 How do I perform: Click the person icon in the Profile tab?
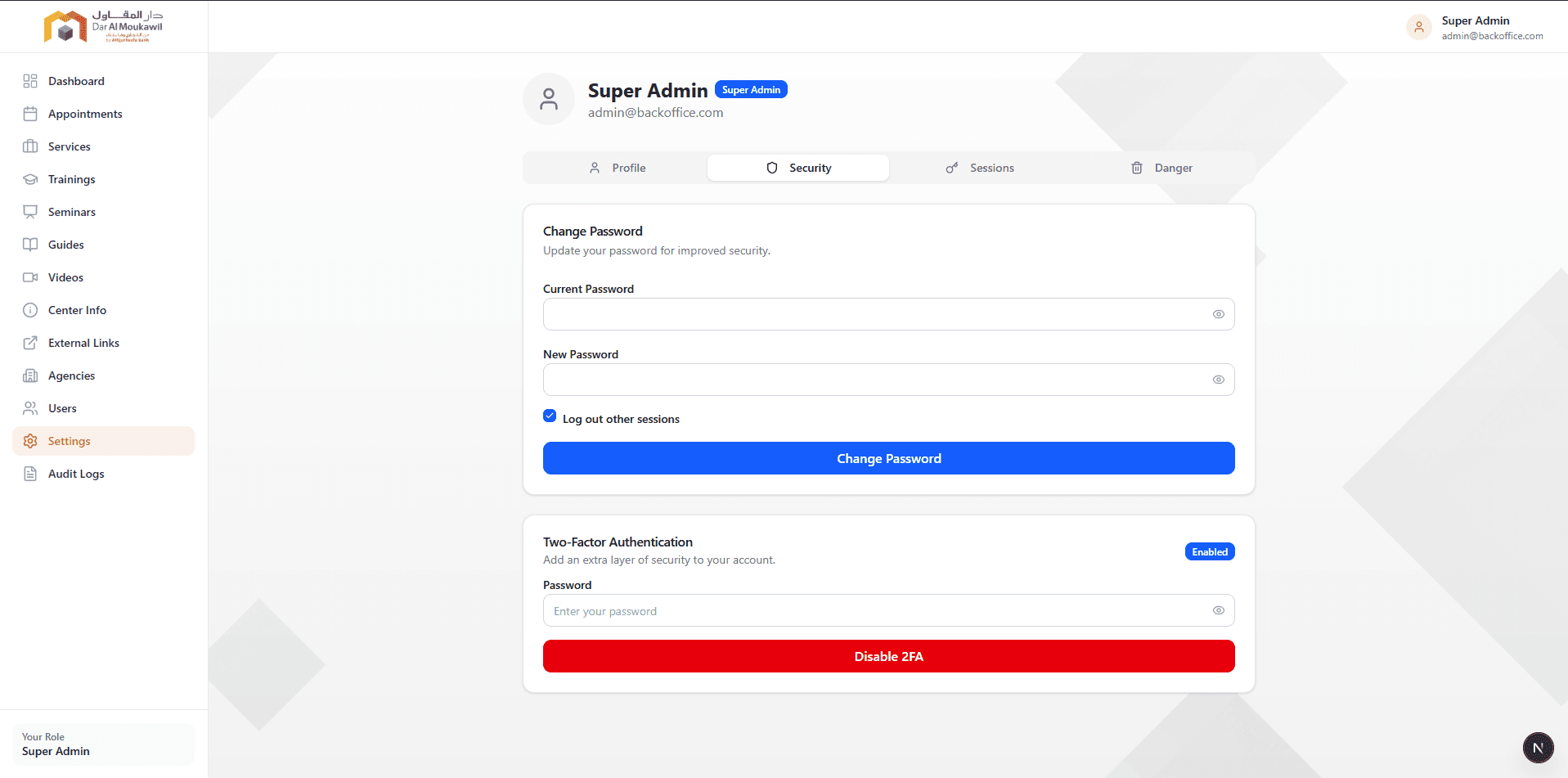click(x=595, y=168)
